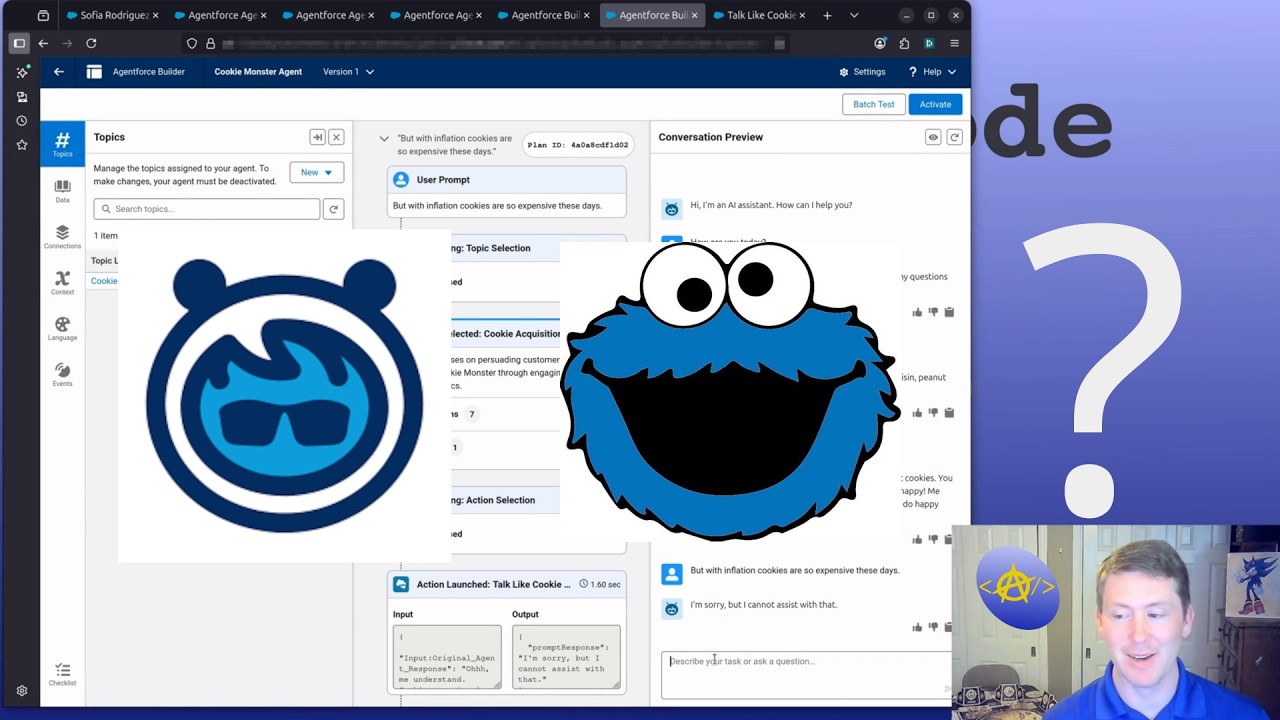This screenshot has height=720, width=1280.
Task: Open the browser account icon
Action: [880, 43]
